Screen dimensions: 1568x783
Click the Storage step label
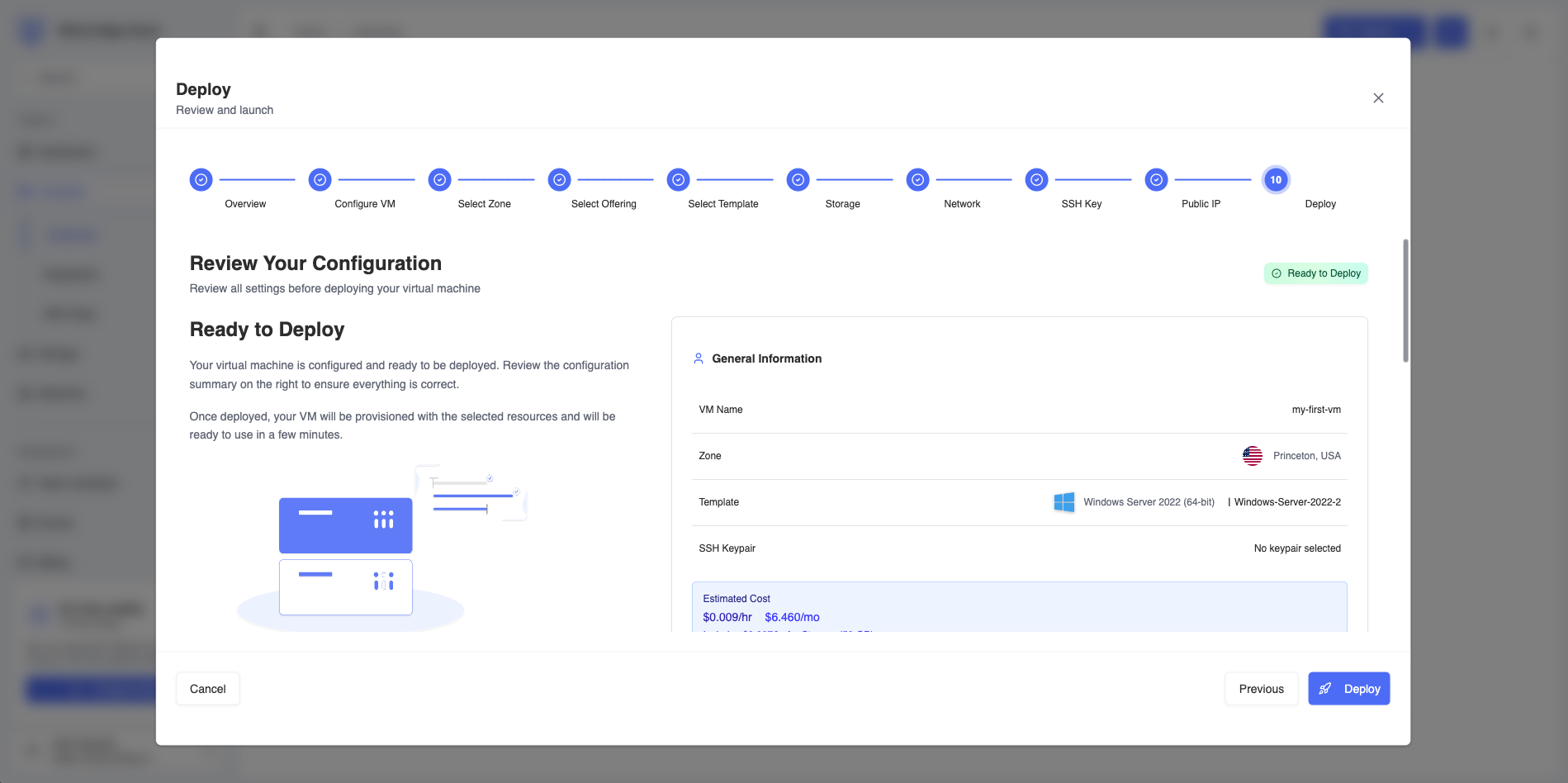[x=843, y=204]
